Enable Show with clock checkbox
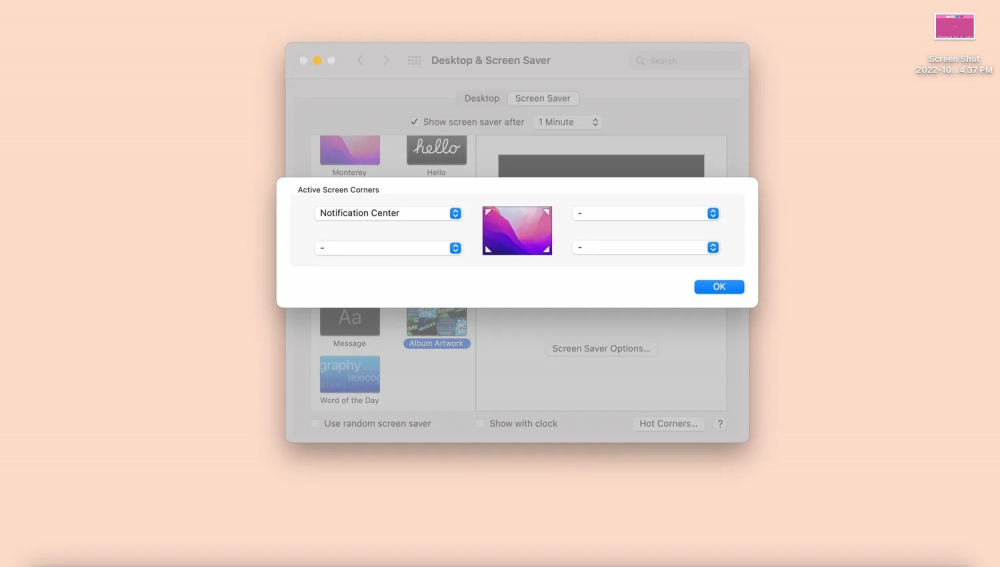This screenshot has width=1000, height=567. pos(481,424)
